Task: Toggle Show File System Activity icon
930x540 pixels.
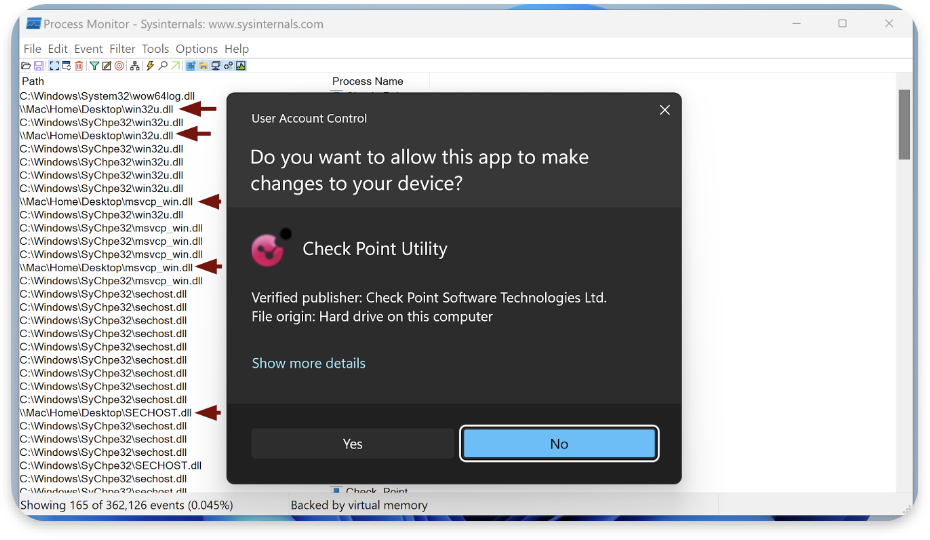Action: tap(203, 66)
